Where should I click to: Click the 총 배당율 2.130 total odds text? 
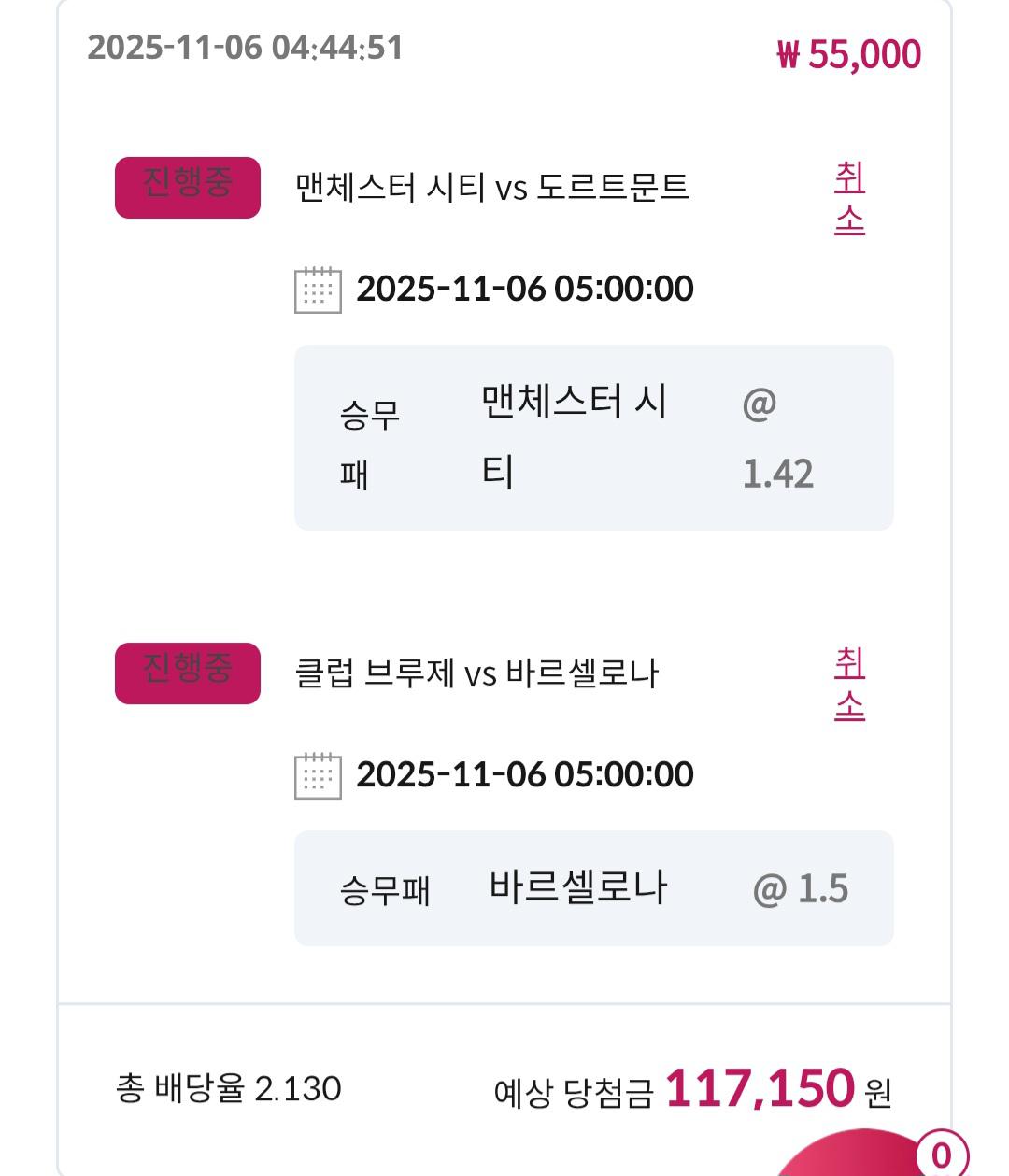tap(229, 1089)
